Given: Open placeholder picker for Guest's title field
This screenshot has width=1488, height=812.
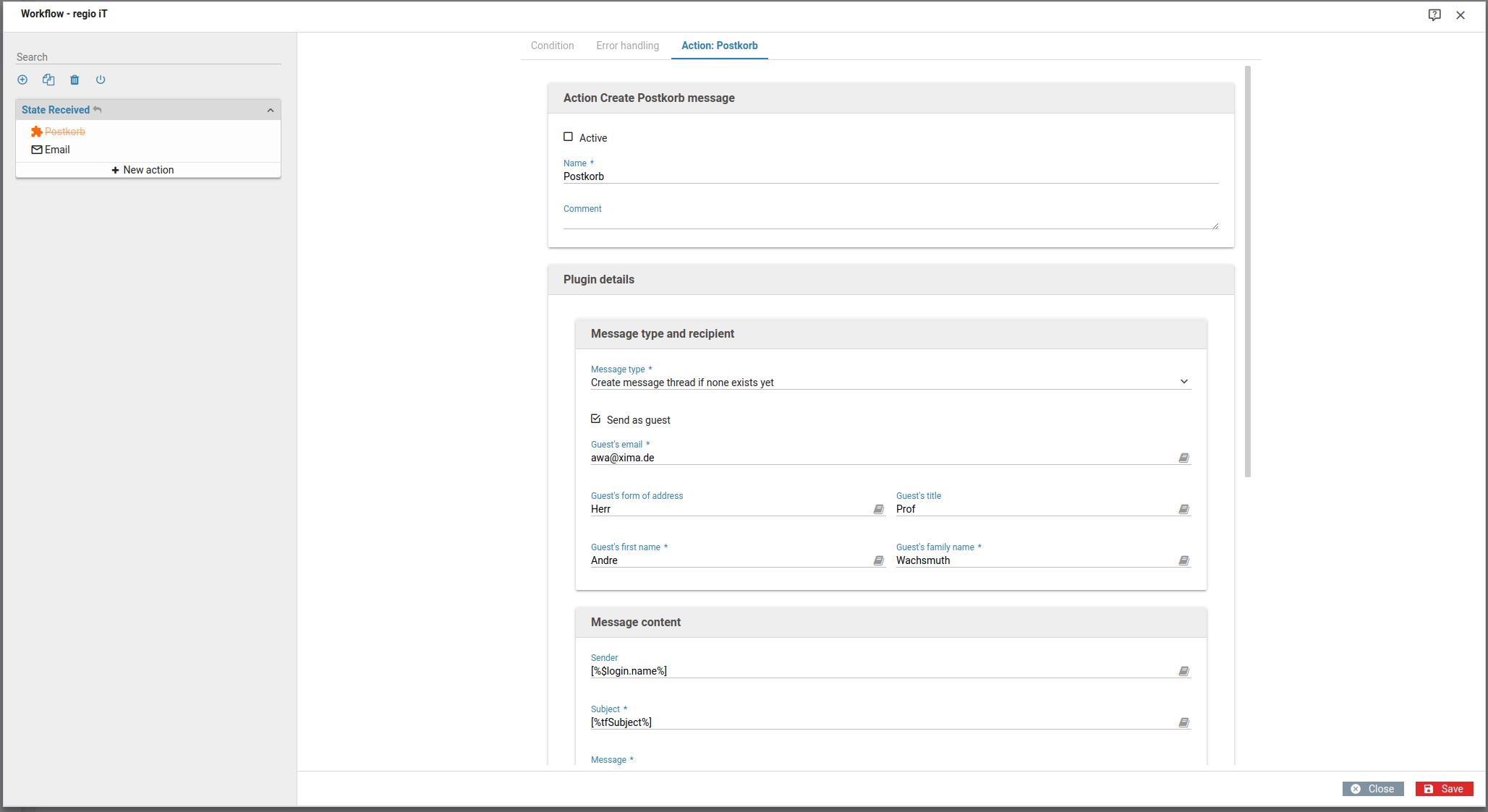Looking at the screenshot, I should (1183, 509).
